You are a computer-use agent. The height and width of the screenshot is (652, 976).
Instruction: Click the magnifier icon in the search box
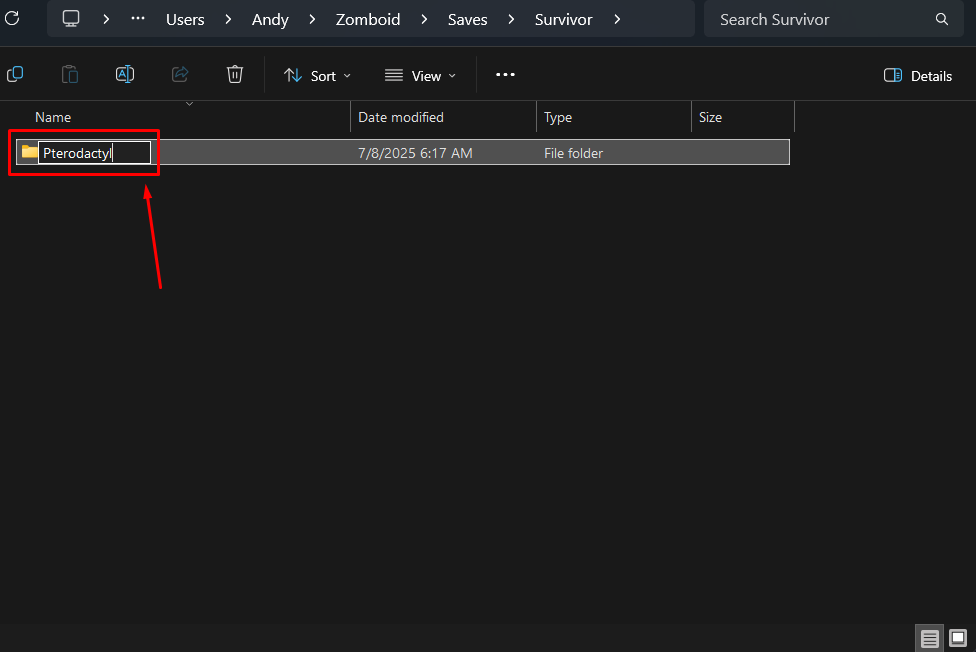(942, 19)
